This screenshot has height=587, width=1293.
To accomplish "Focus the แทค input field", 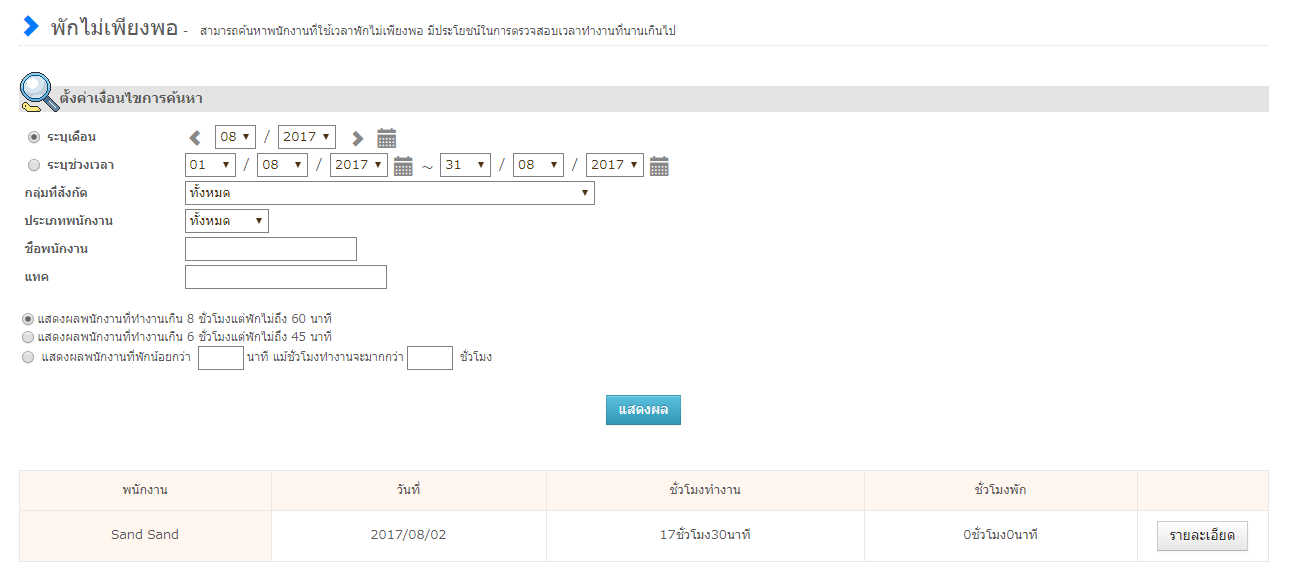I will pyautogui.click(x=285, y=277).
